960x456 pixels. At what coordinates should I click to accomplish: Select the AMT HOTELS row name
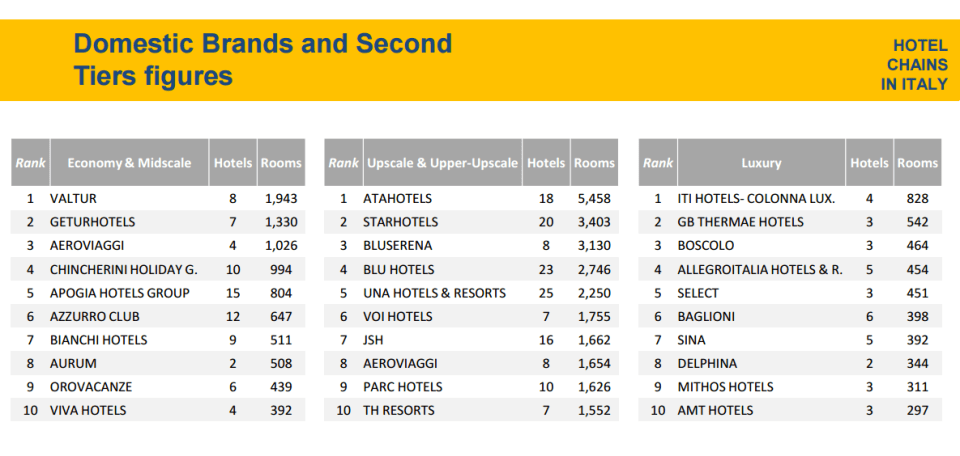point(716,410)
